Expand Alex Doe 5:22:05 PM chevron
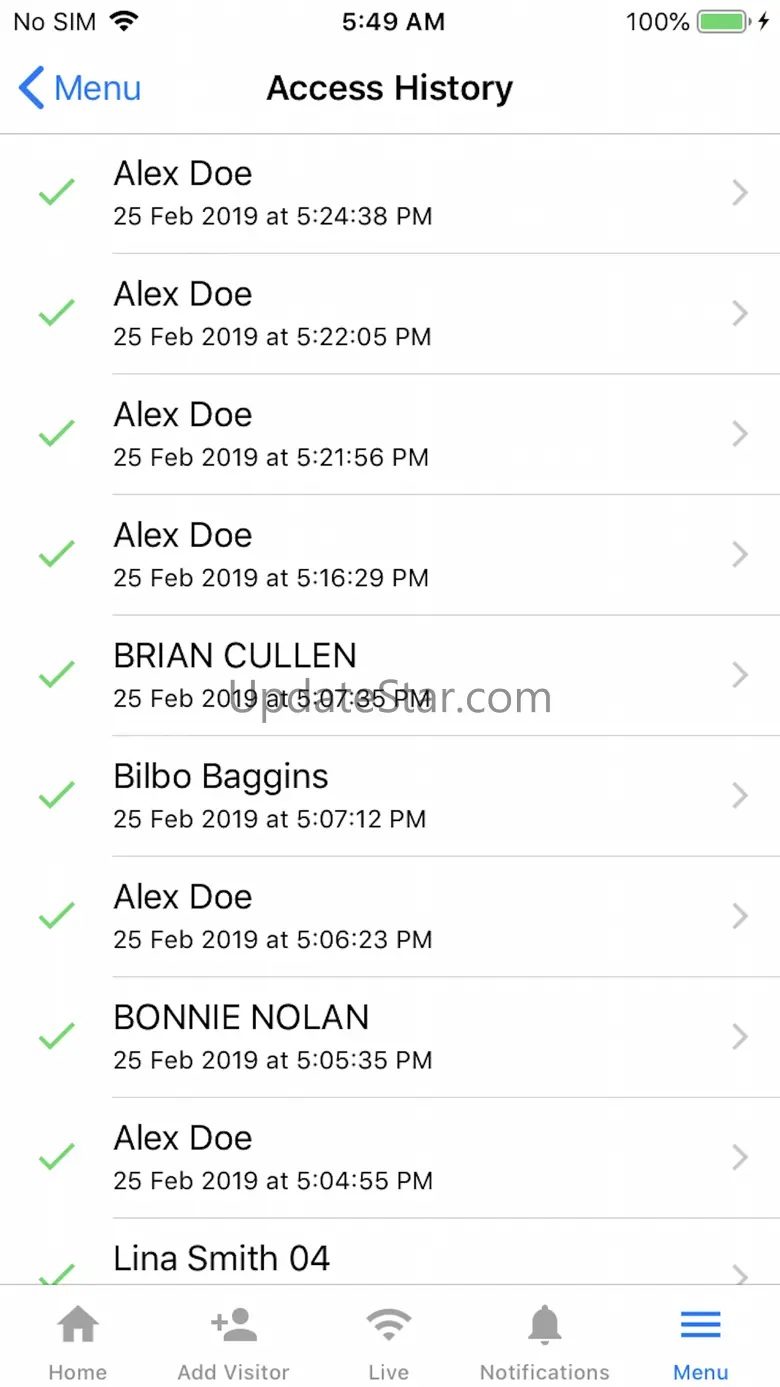This screenshot has height=1387, width=780. click(740, 313)
